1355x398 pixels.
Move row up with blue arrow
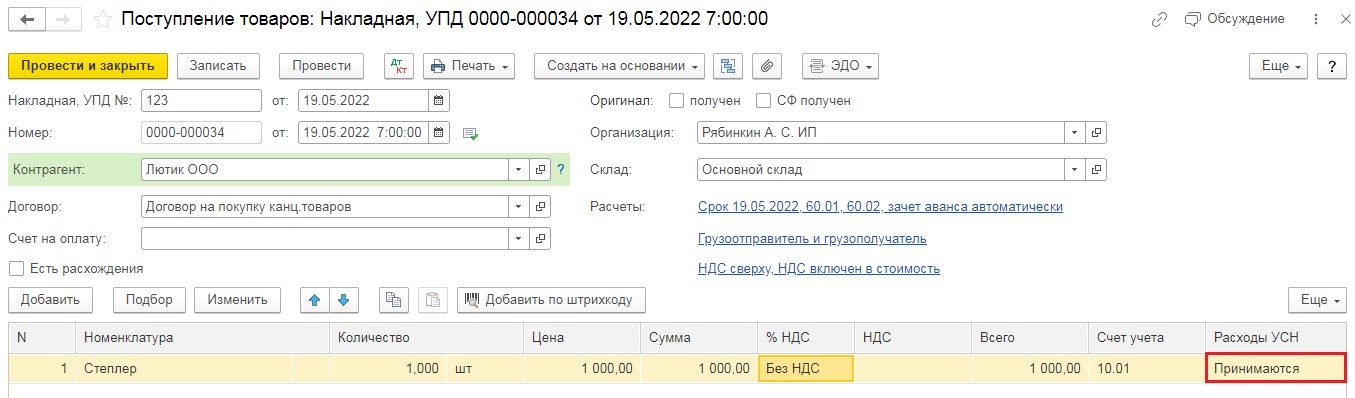(316, 300)
